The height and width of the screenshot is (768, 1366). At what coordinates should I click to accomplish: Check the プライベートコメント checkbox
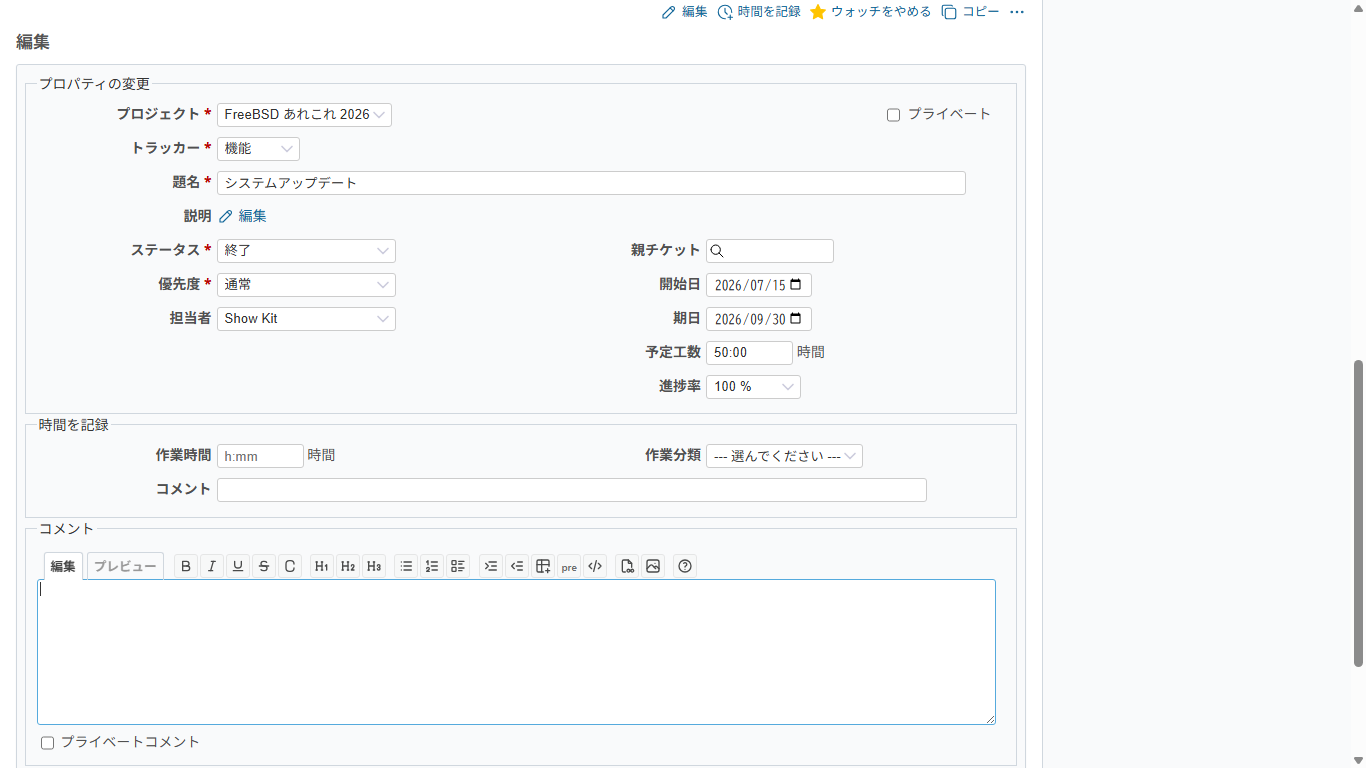[x=47, y=743]
